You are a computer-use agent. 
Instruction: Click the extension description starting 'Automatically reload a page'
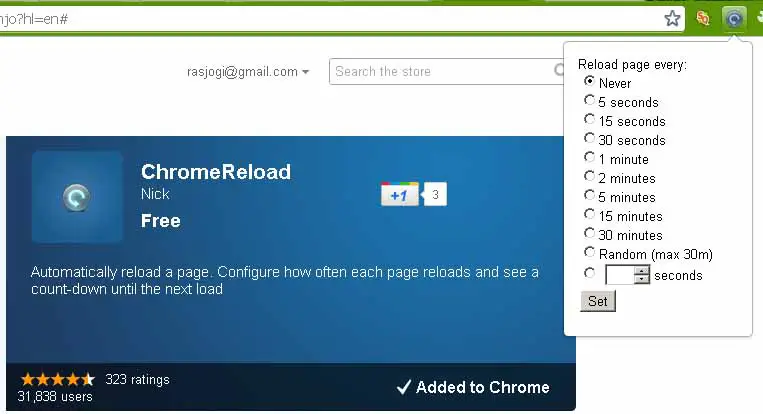[x=285, y=280]
